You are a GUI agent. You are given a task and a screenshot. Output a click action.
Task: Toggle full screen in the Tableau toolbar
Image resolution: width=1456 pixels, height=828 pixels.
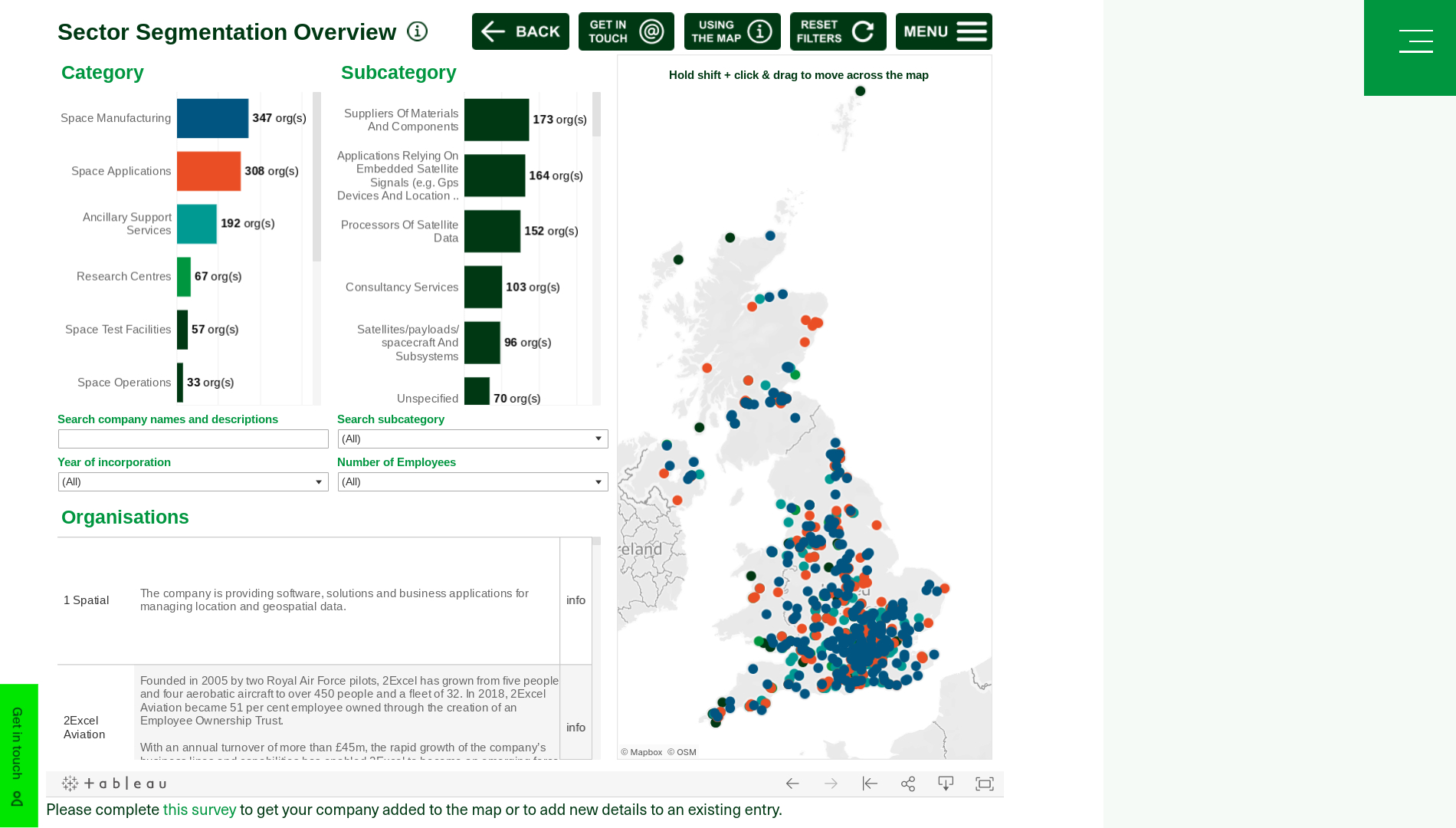pyautogui.click(x=984, y=784)
